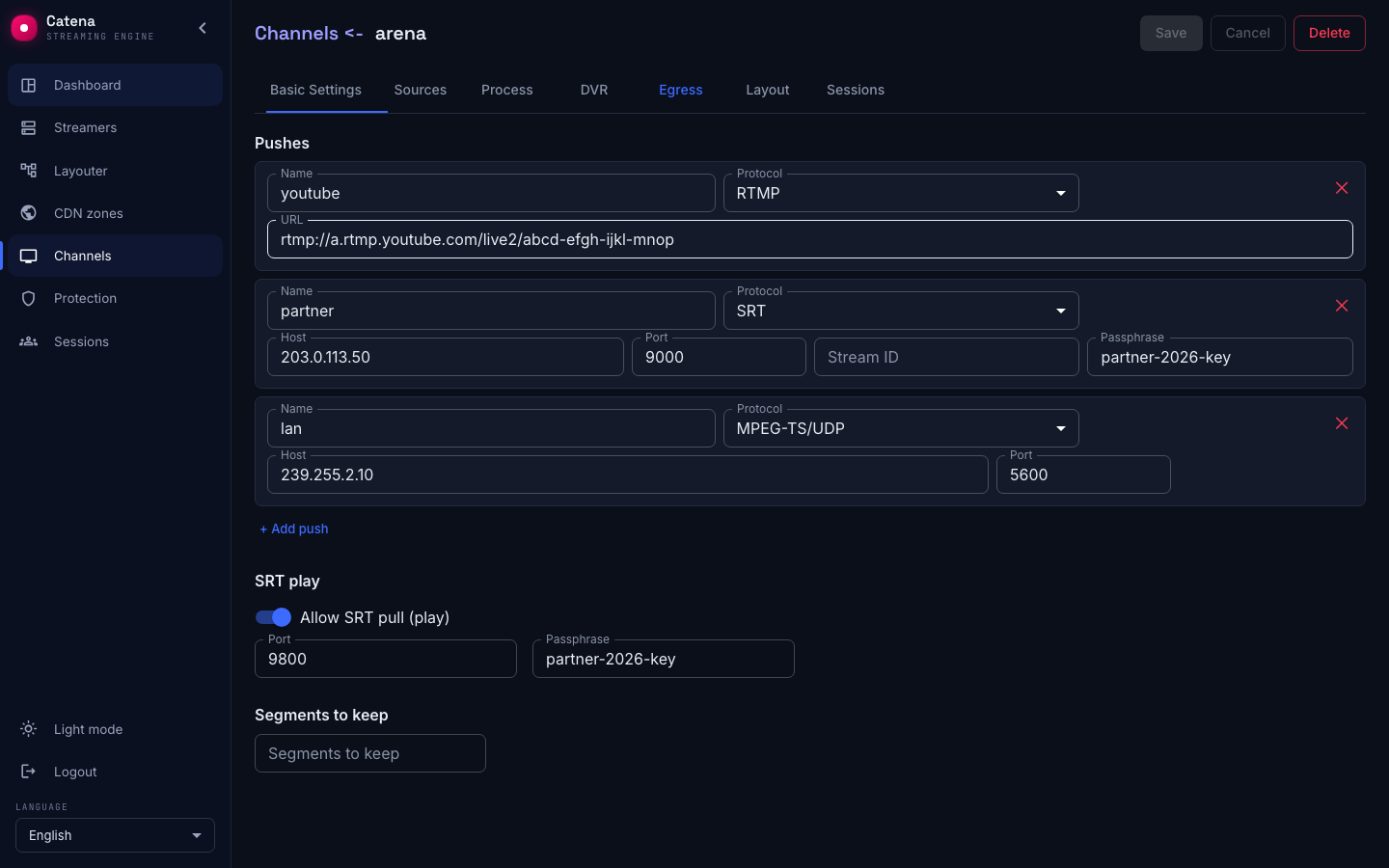The height and width of the screenshot is (868, 1389).
Task: Click the Host field 203.0.113.50
Action: pyautogui.click(x=446, y=357)
